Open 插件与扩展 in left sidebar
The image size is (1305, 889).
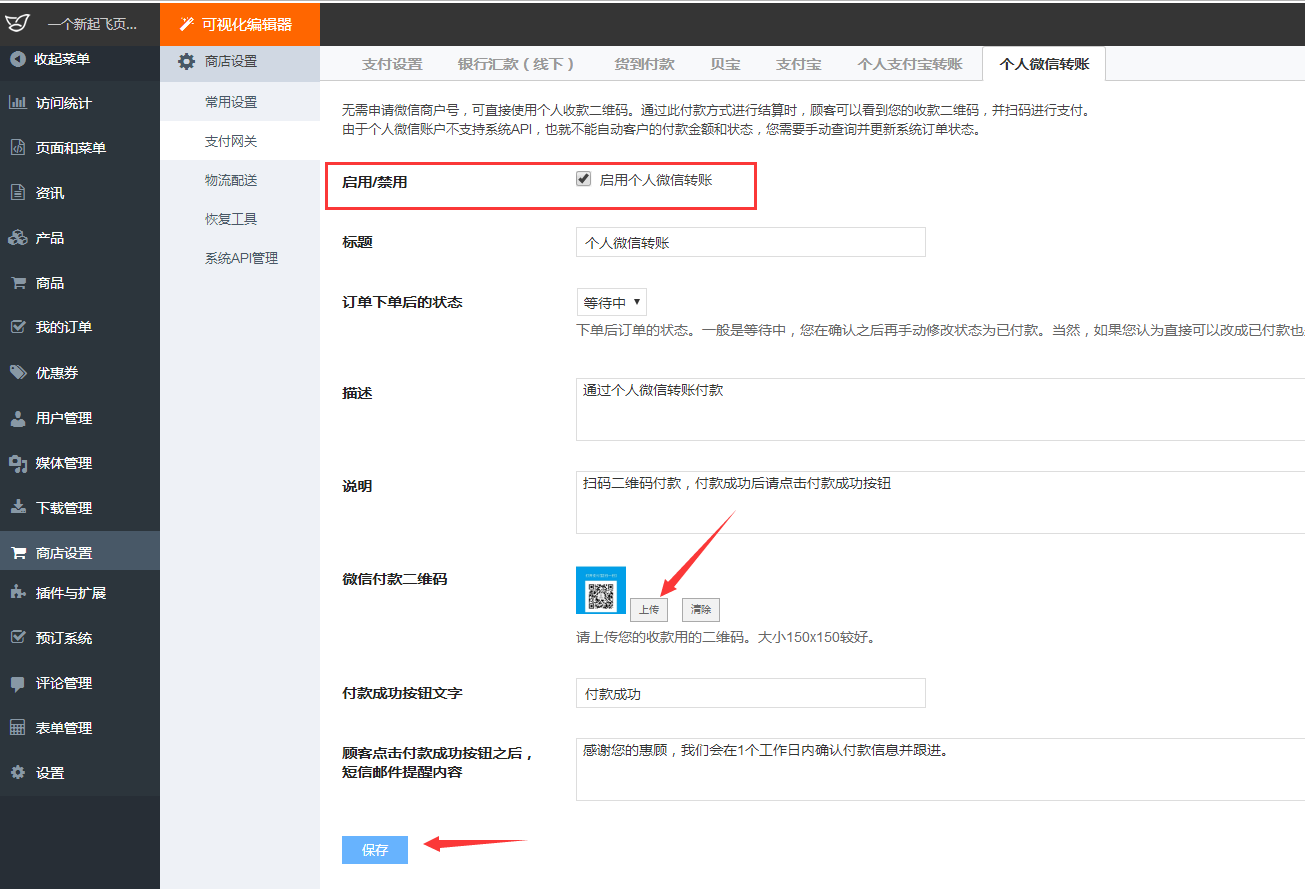pyautogui.click(x=71, y=593)
